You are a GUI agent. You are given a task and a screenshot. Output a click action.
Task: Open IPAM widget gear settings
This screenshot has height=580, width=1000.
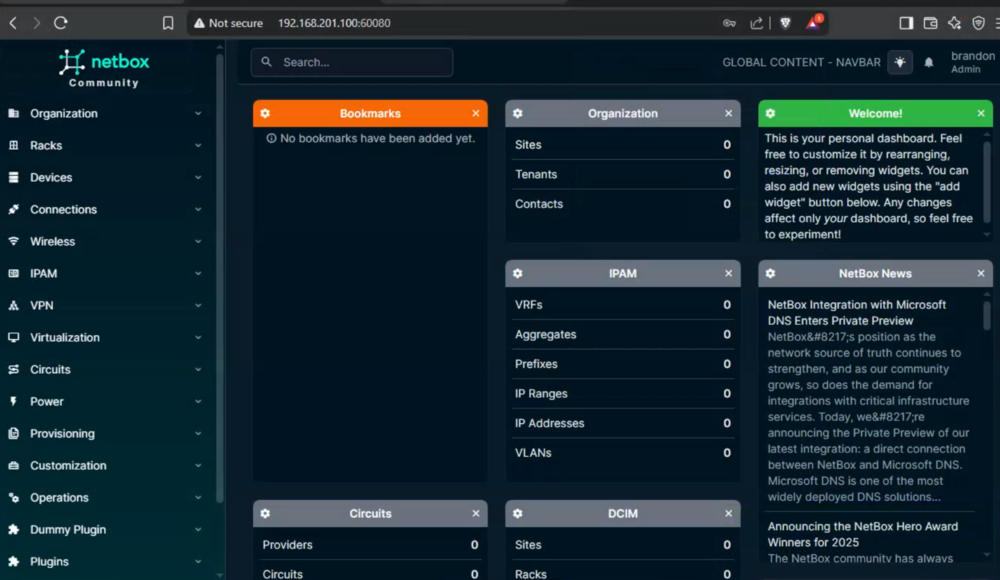click(x=518, y=274)
